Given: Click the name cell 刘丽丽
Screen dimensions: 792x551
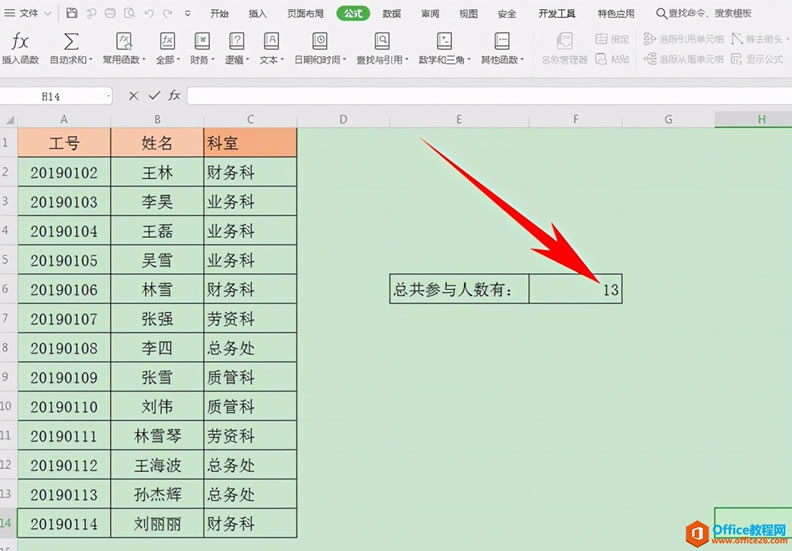Looking at the screenshot, I should tap(157, 523).
